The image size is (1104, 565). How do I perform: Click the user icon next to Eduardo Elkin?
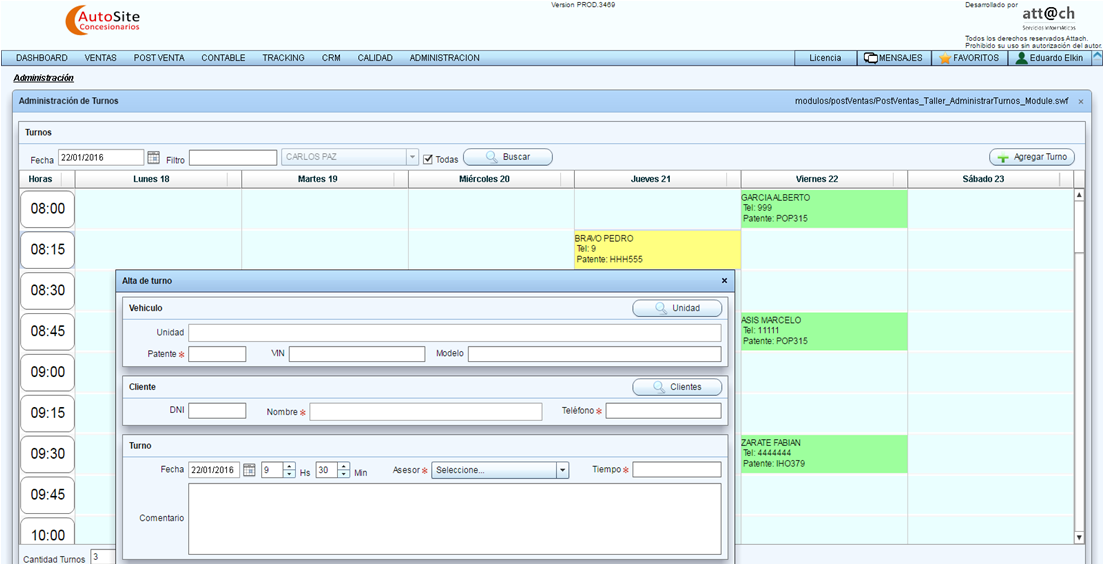pyautogui.click(x=1021, y=58)
